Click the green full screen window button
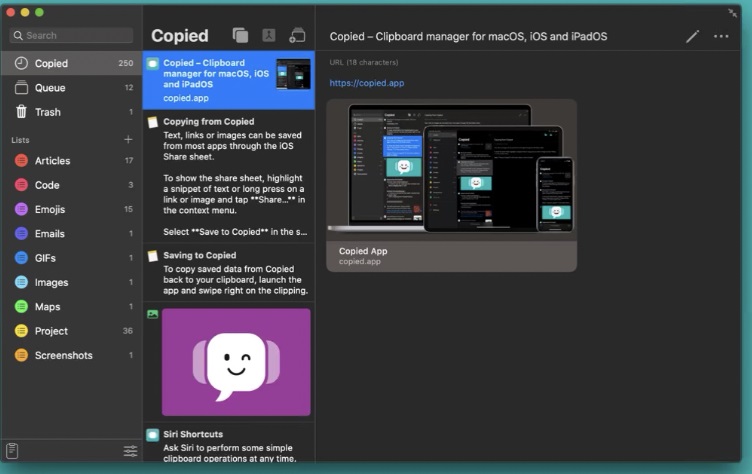This screenshot has height=474, width=752. point(39,12)
